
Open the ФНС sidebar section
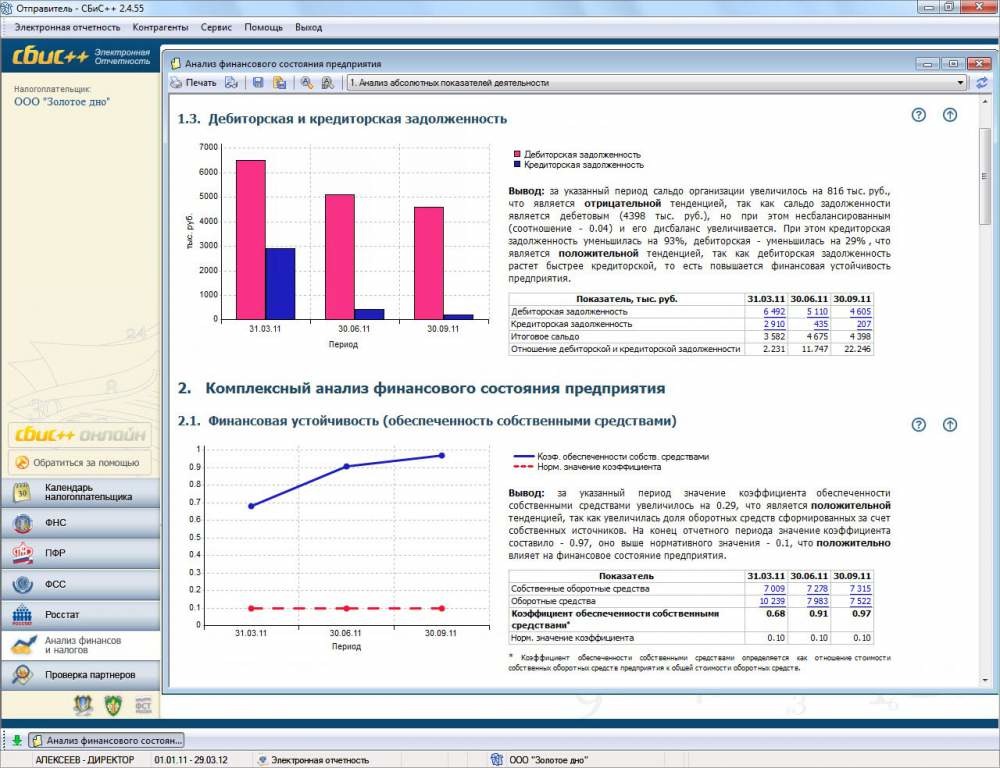coord(80,523)
